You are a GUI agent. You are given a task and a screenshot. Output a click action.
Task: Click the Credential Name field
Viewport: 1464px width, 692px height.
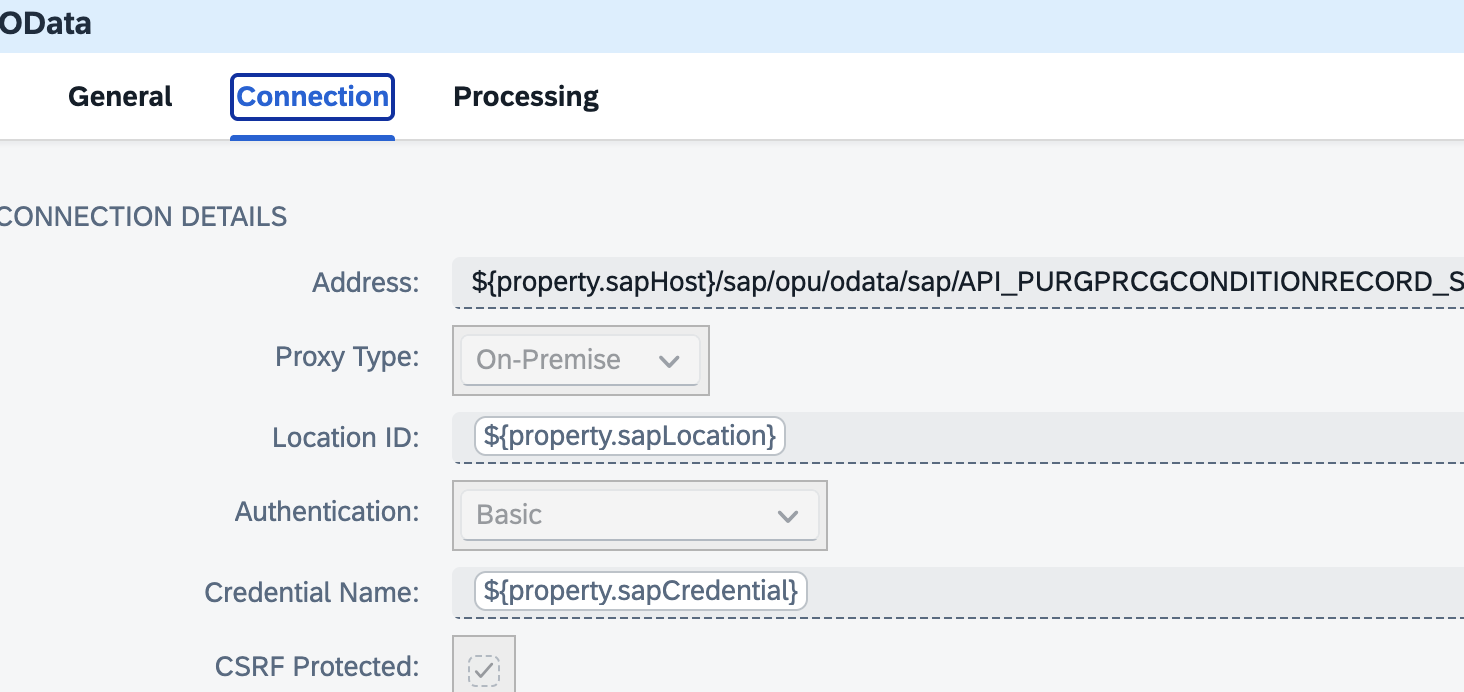[950, 591]
